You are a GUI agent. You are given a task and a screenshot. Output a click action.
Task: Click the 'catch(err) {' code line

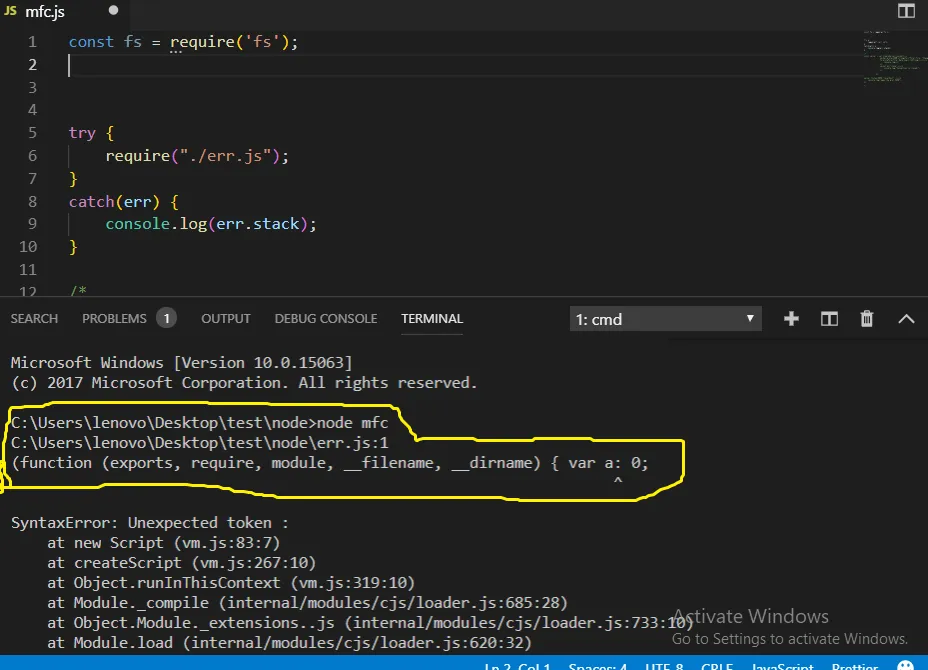click(x=124, y=202)
